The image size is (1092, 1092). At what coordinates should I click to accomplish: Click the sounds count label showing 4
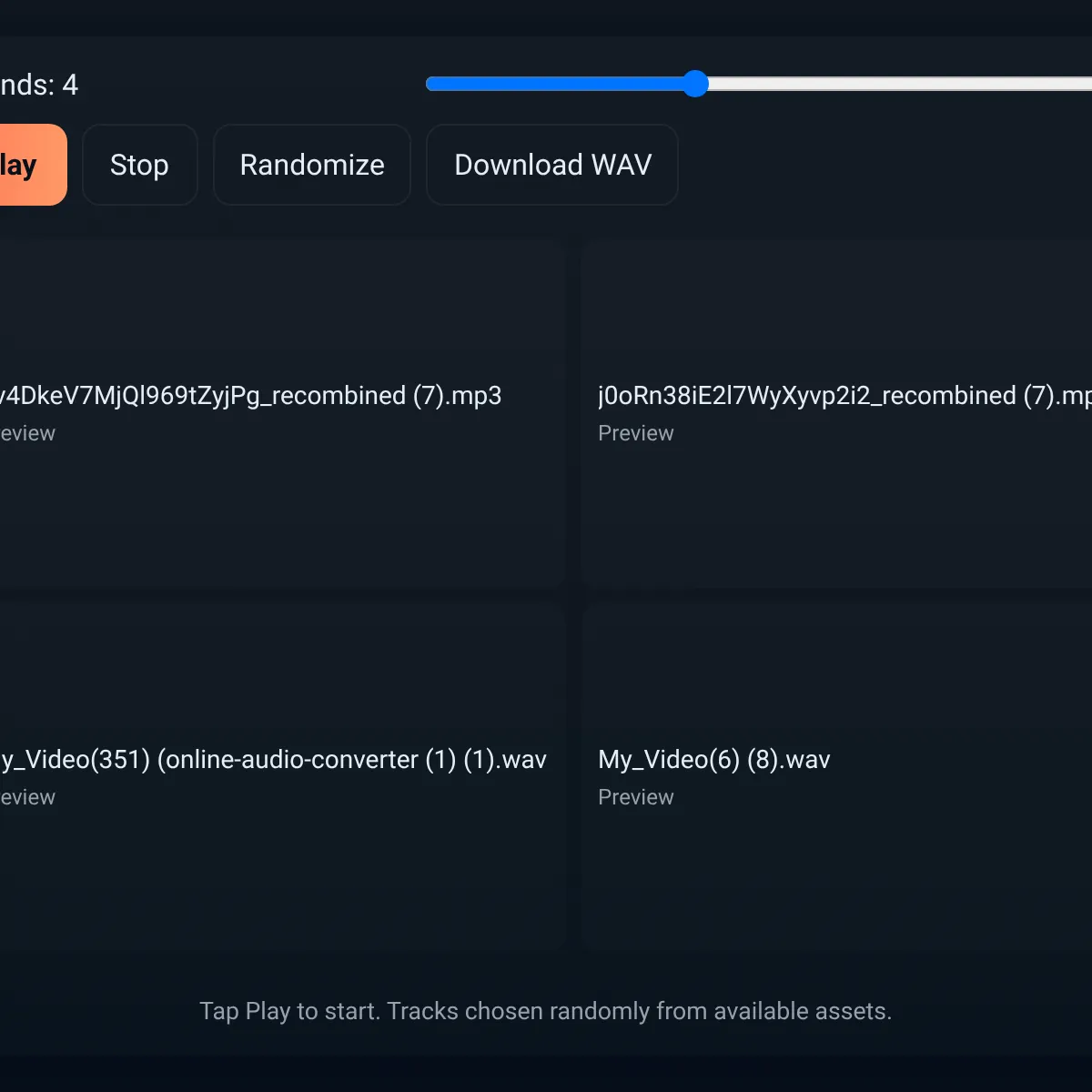click(x=38, y=85)
